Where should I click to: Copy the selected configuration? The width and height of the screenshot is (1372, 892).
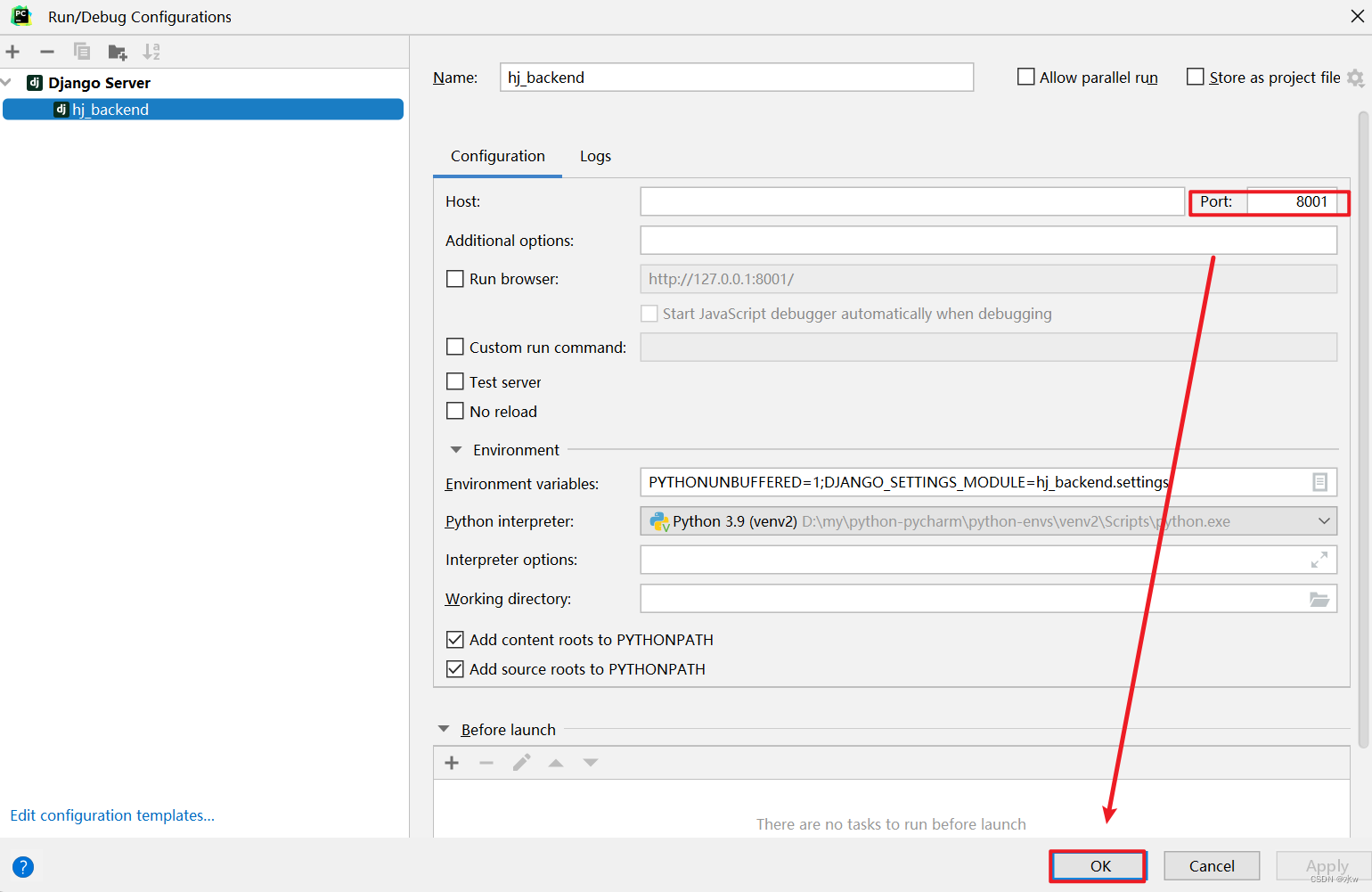click(x=82, y=52)
